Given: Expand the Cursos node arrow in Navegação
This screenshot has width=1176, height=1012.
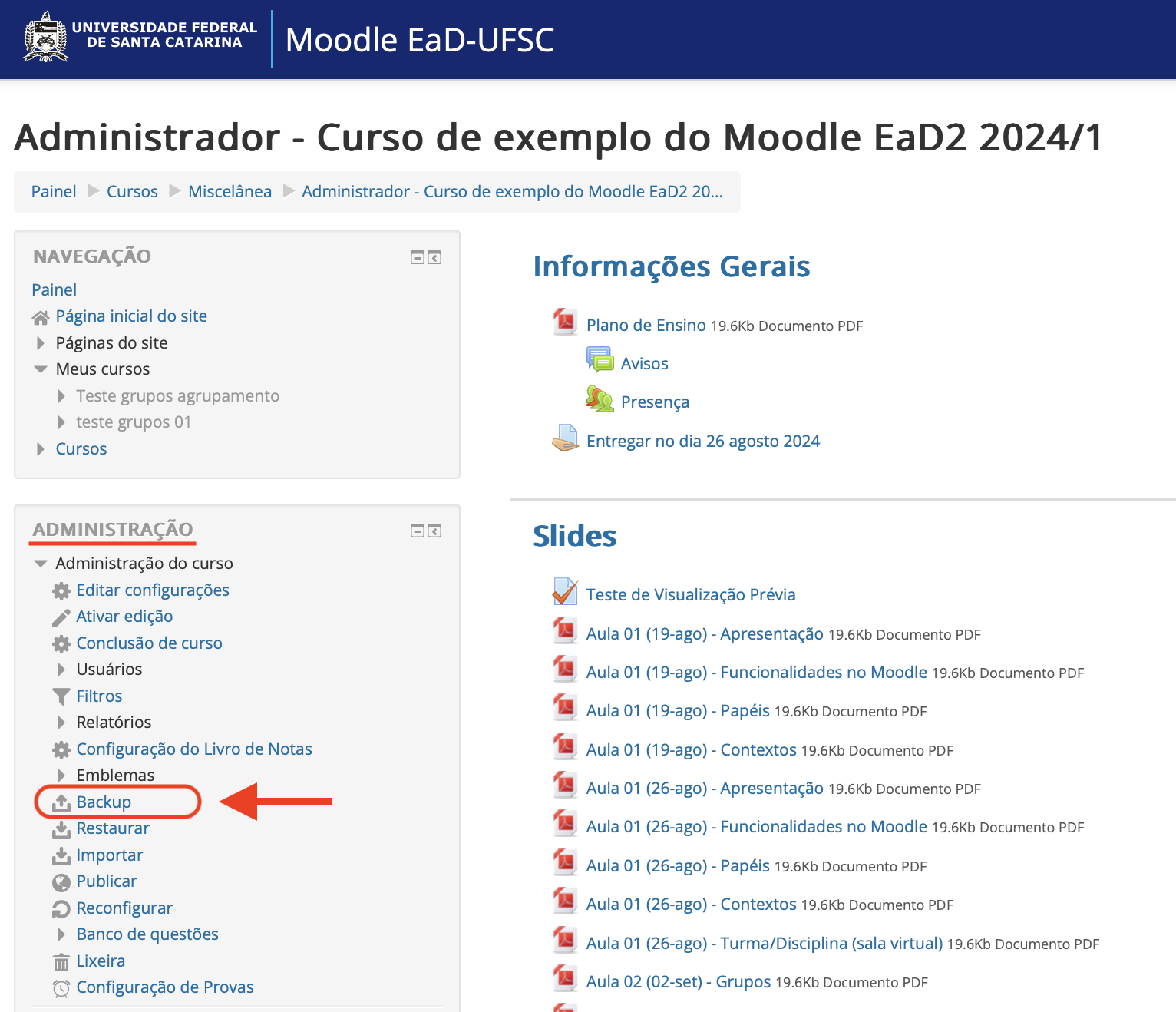Looking at the screenshot, I should tap(41, 449).
